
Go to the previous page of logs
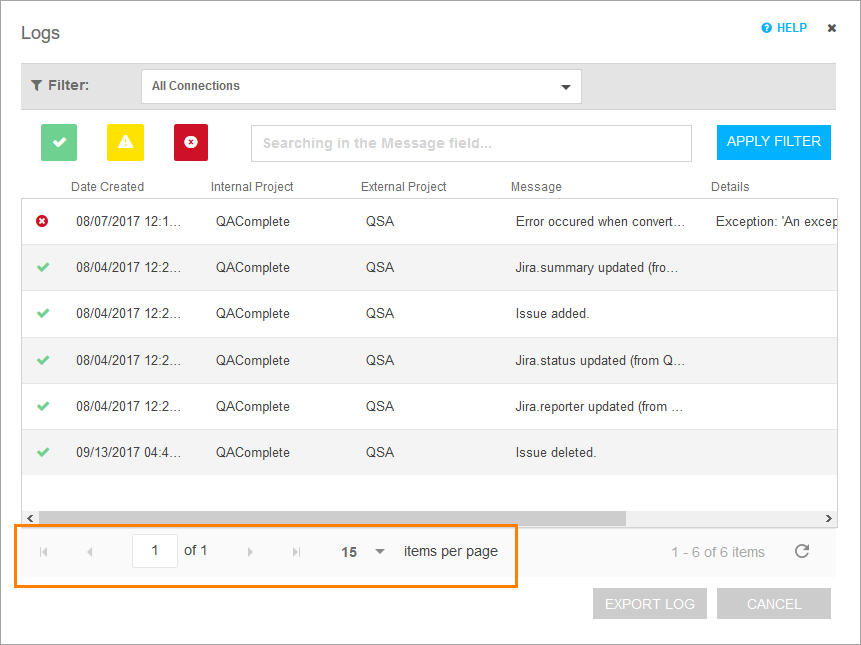pyautogui.click(x=91, y=551)
